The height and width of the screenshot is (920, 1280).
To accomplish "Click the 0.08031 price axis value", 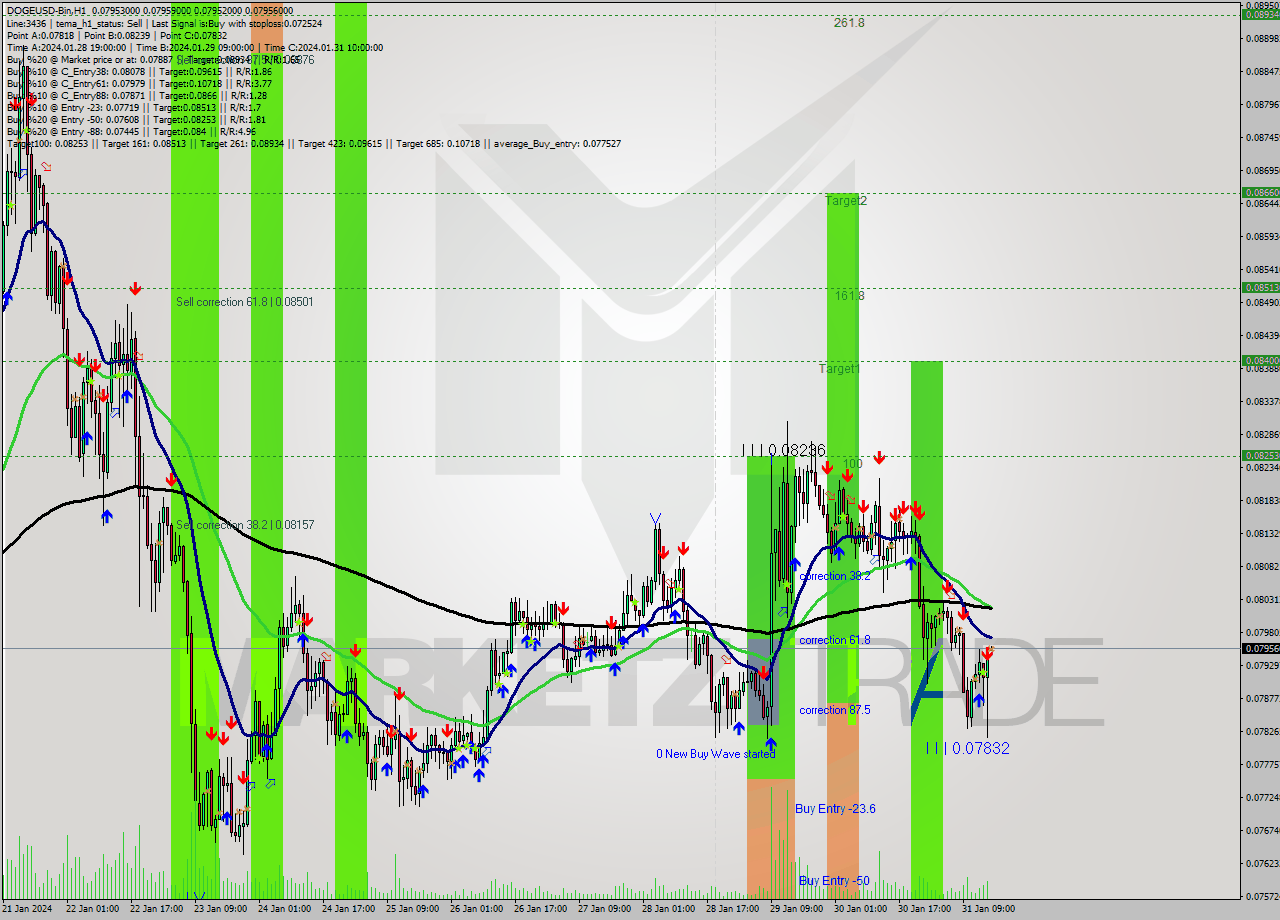I will coord(1262,599).
